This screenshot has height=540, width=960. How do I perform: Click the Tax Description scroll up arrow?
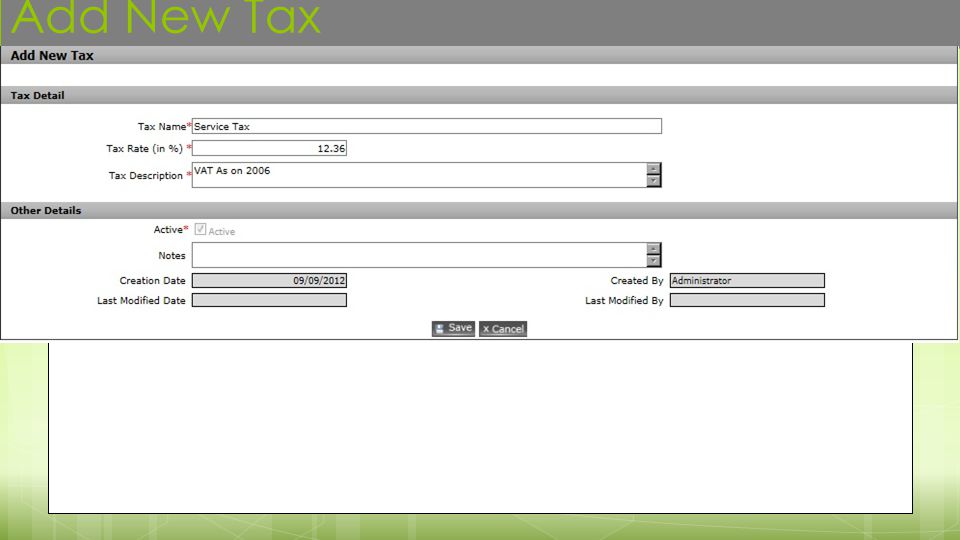click(654, 169)
